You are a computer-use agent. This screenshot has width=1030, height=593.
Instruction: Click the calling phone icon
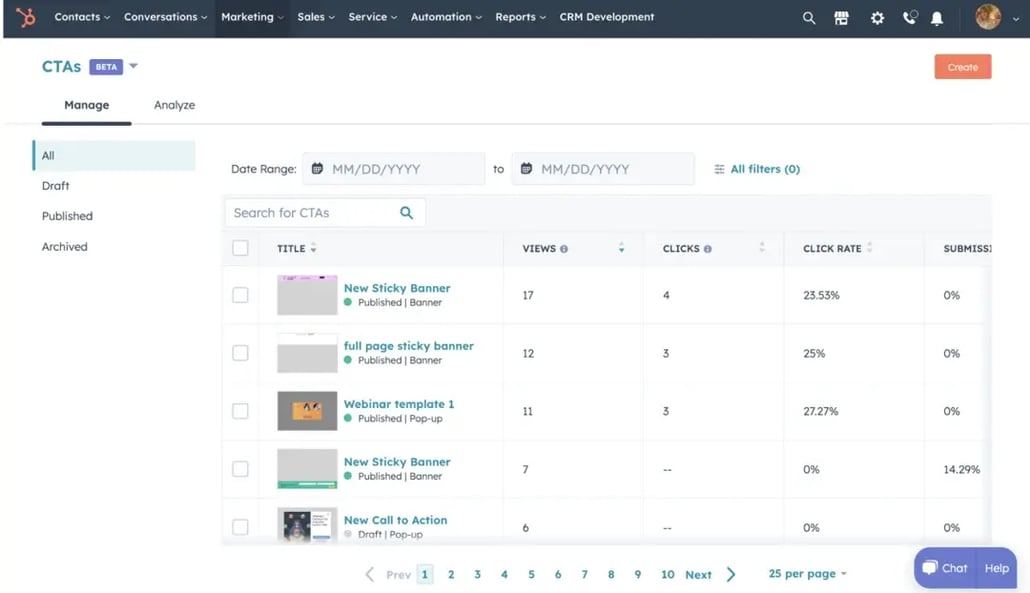909,18
